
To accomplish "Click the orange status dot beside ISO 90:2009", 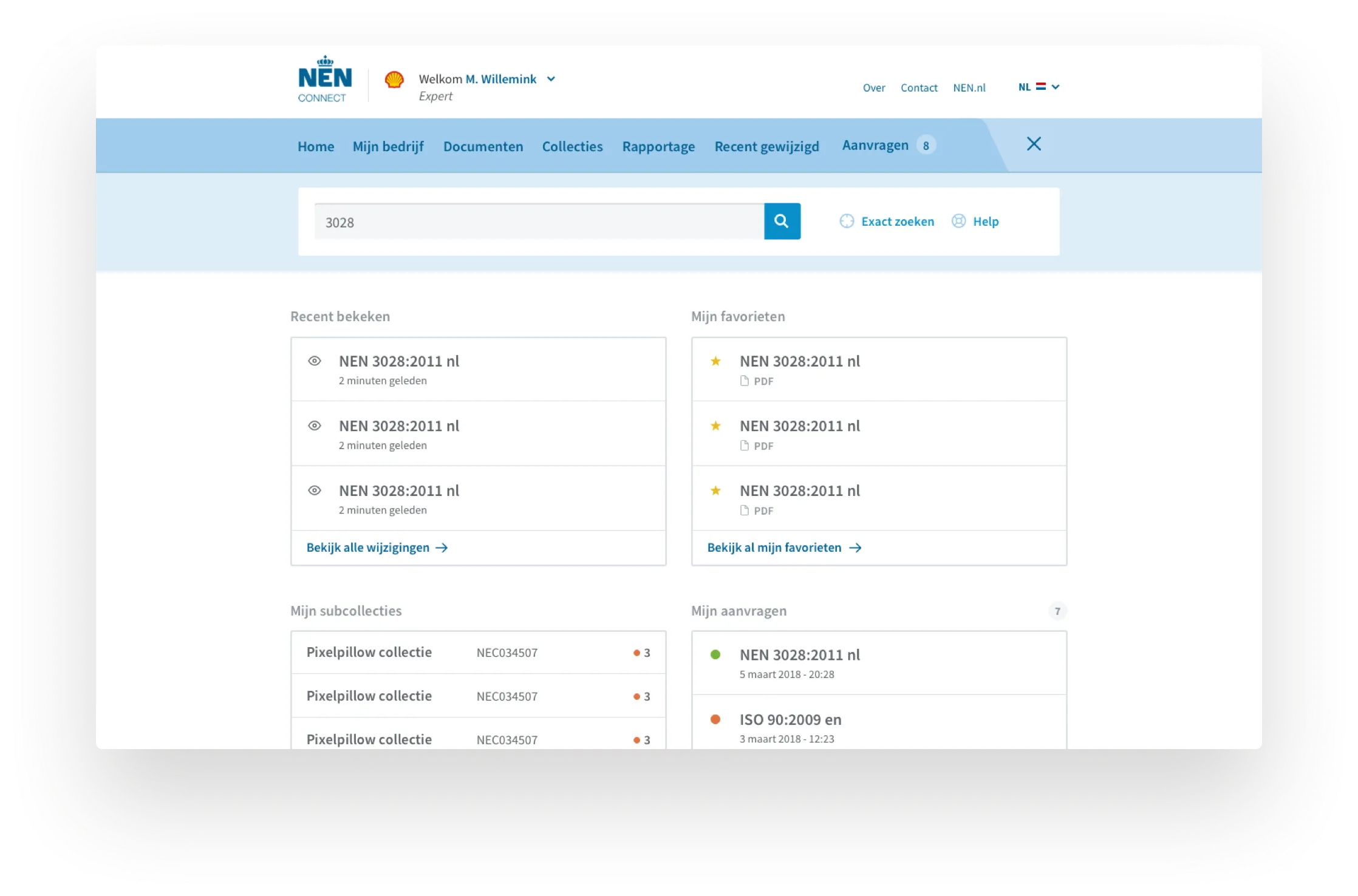I will [716, 719].
